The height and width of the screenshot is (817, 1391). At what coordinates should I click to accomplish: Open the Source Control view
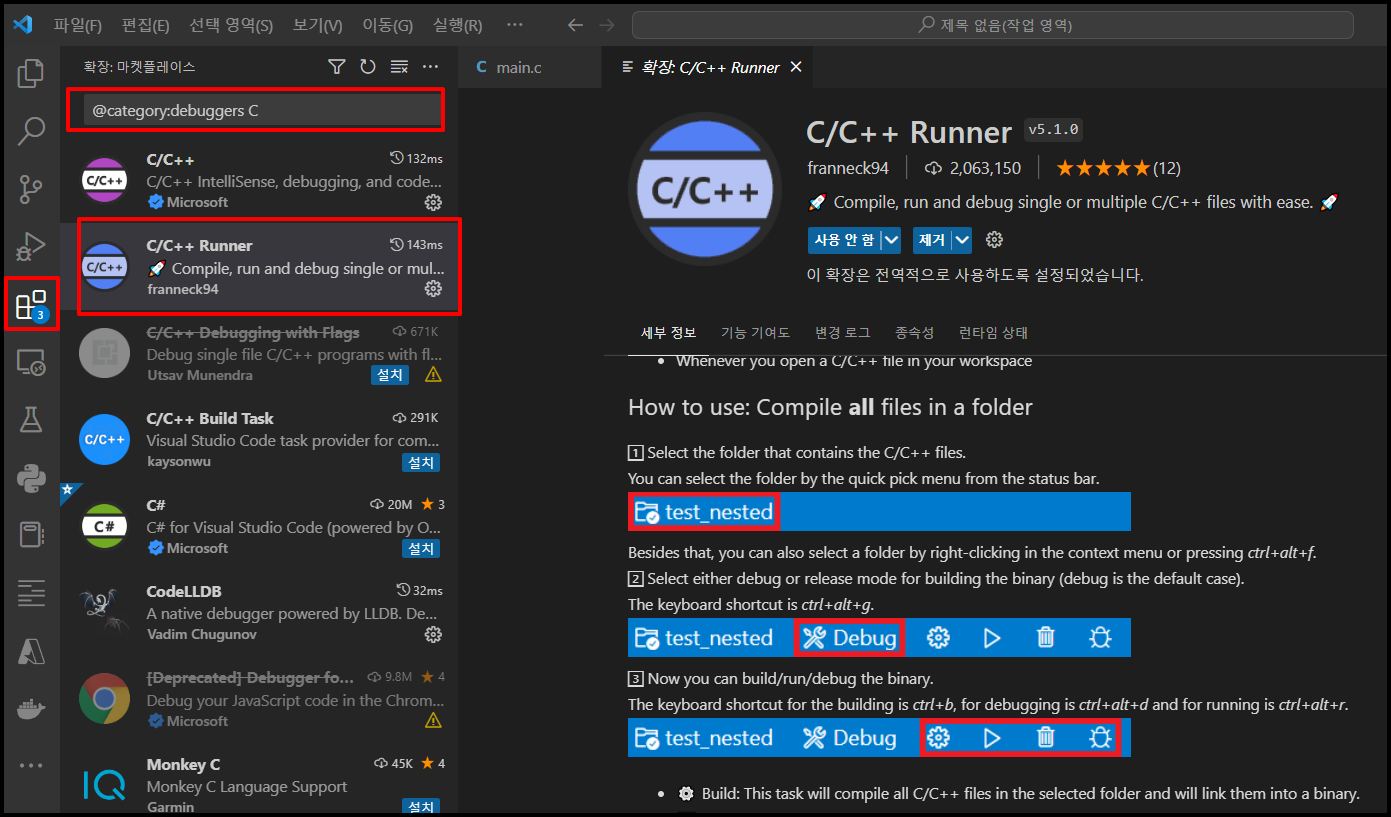(31, 188)
